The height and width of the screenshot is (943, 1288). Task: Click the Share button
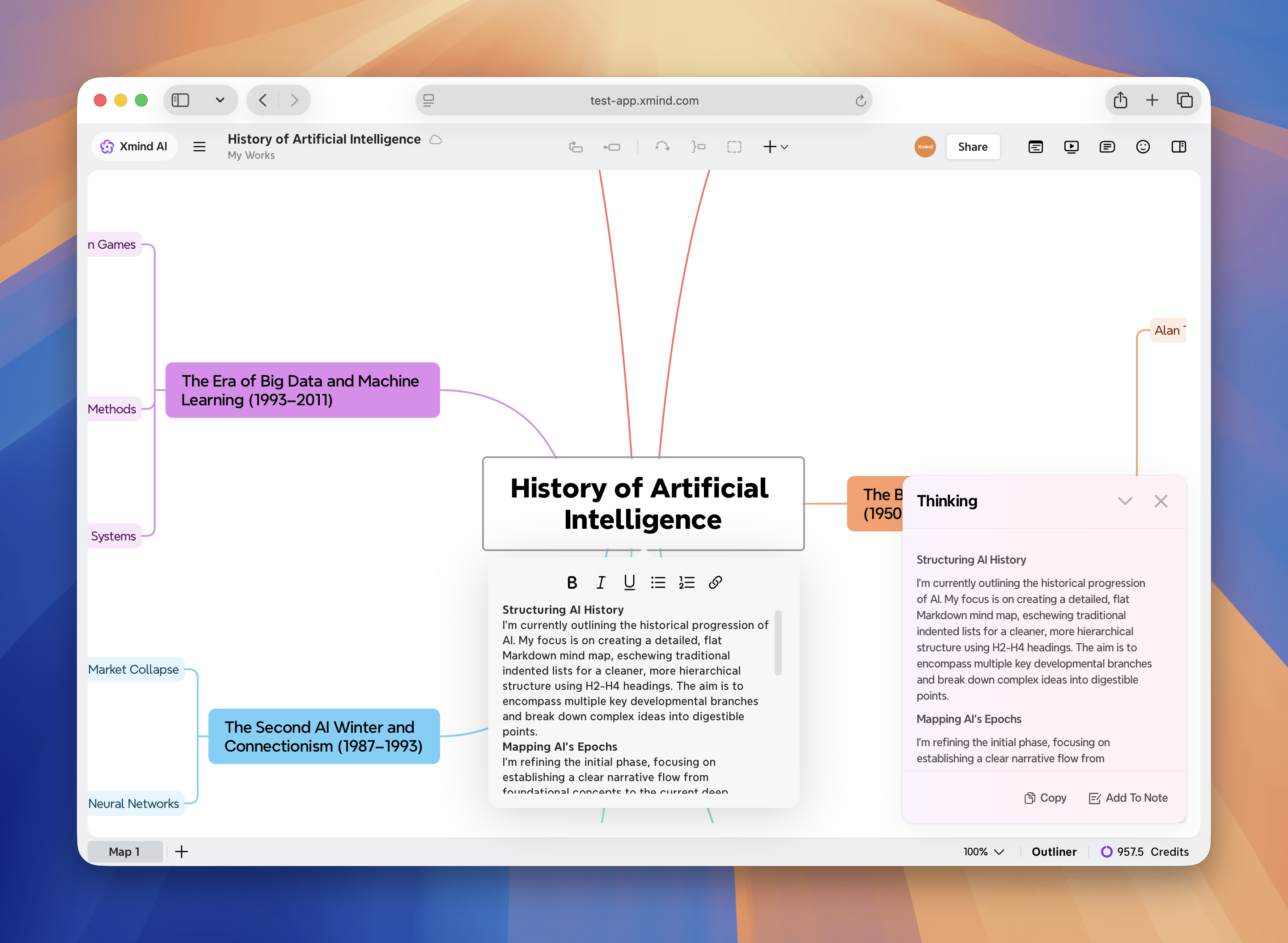(x=972, y=147)
